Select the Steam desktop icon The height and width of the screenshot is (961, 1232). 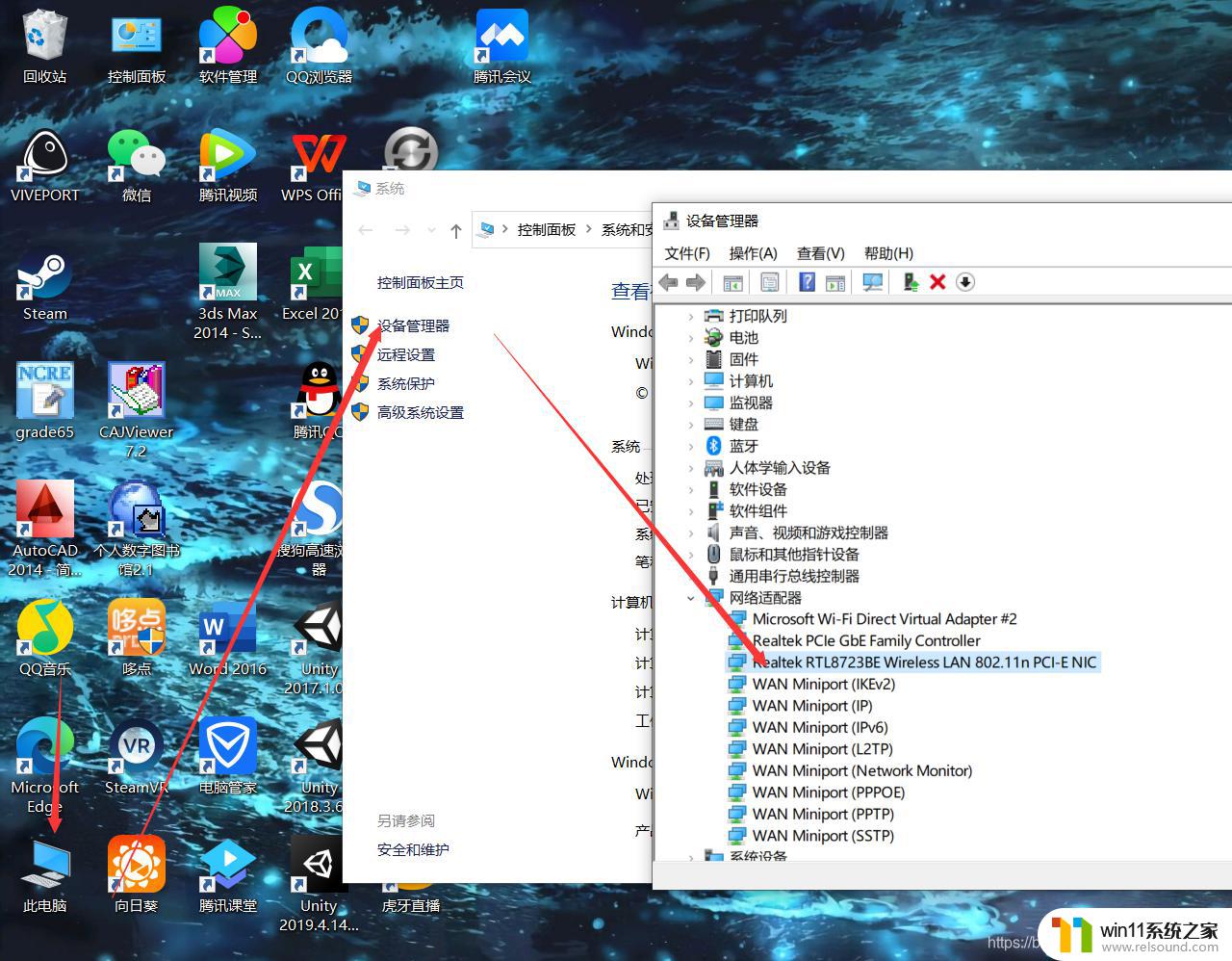pos(44,285)
